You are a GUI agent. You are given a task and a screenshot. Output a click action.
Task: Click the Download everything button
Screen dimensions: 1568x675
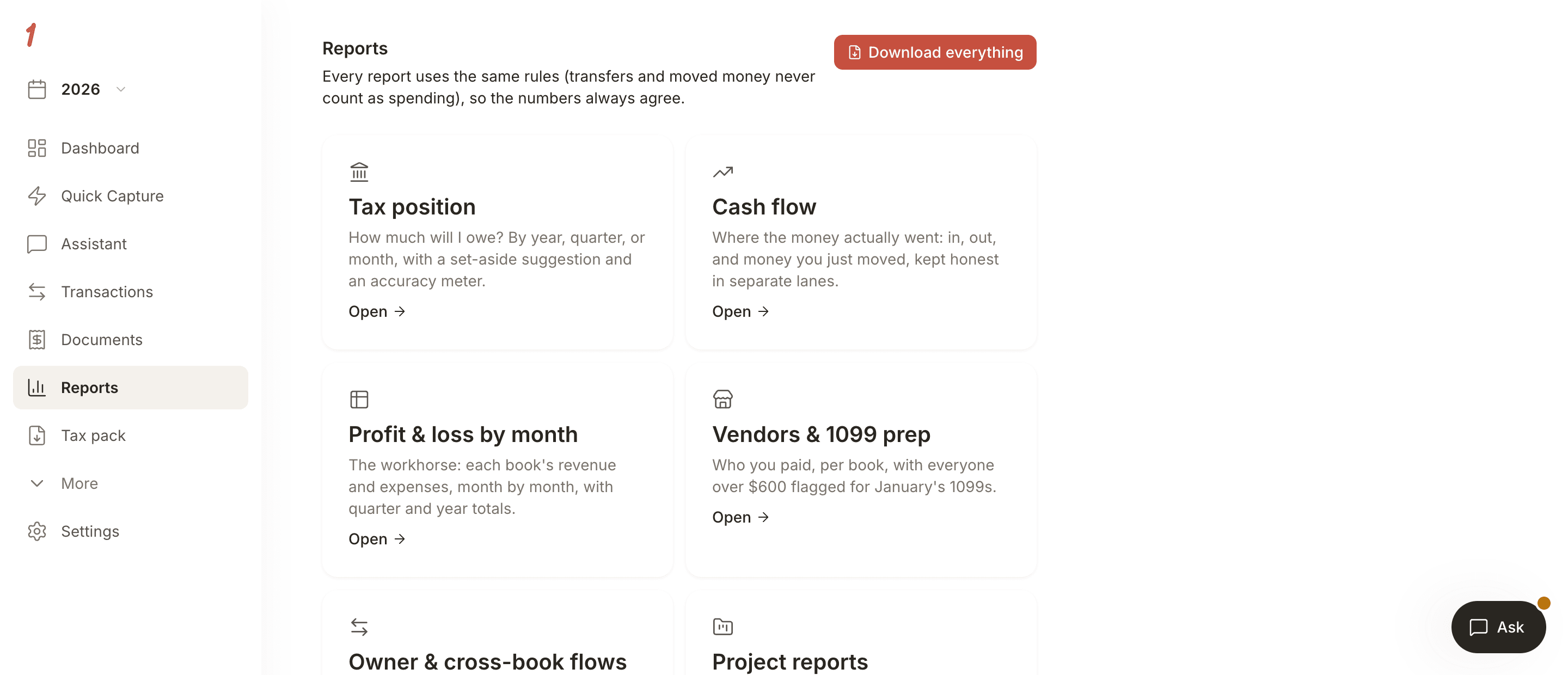coord(934,52)
